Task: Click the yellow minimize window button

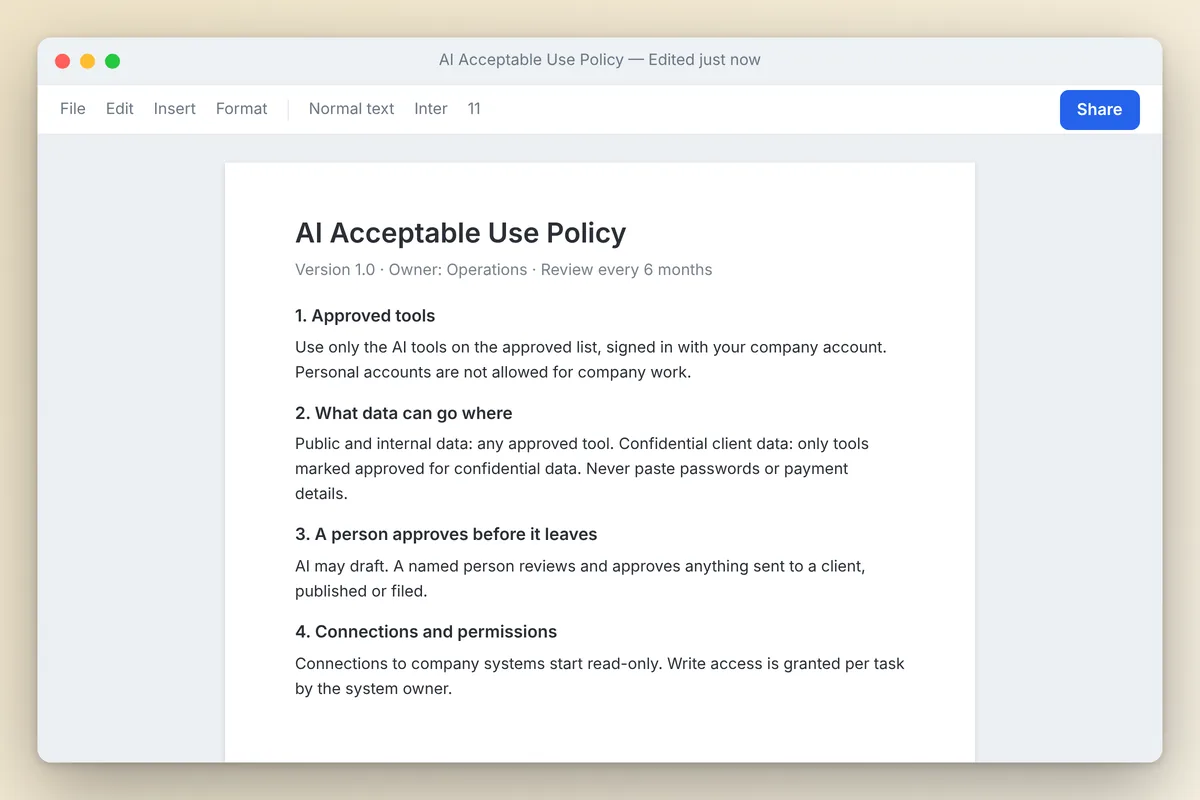Action: (x=88, y=61)
